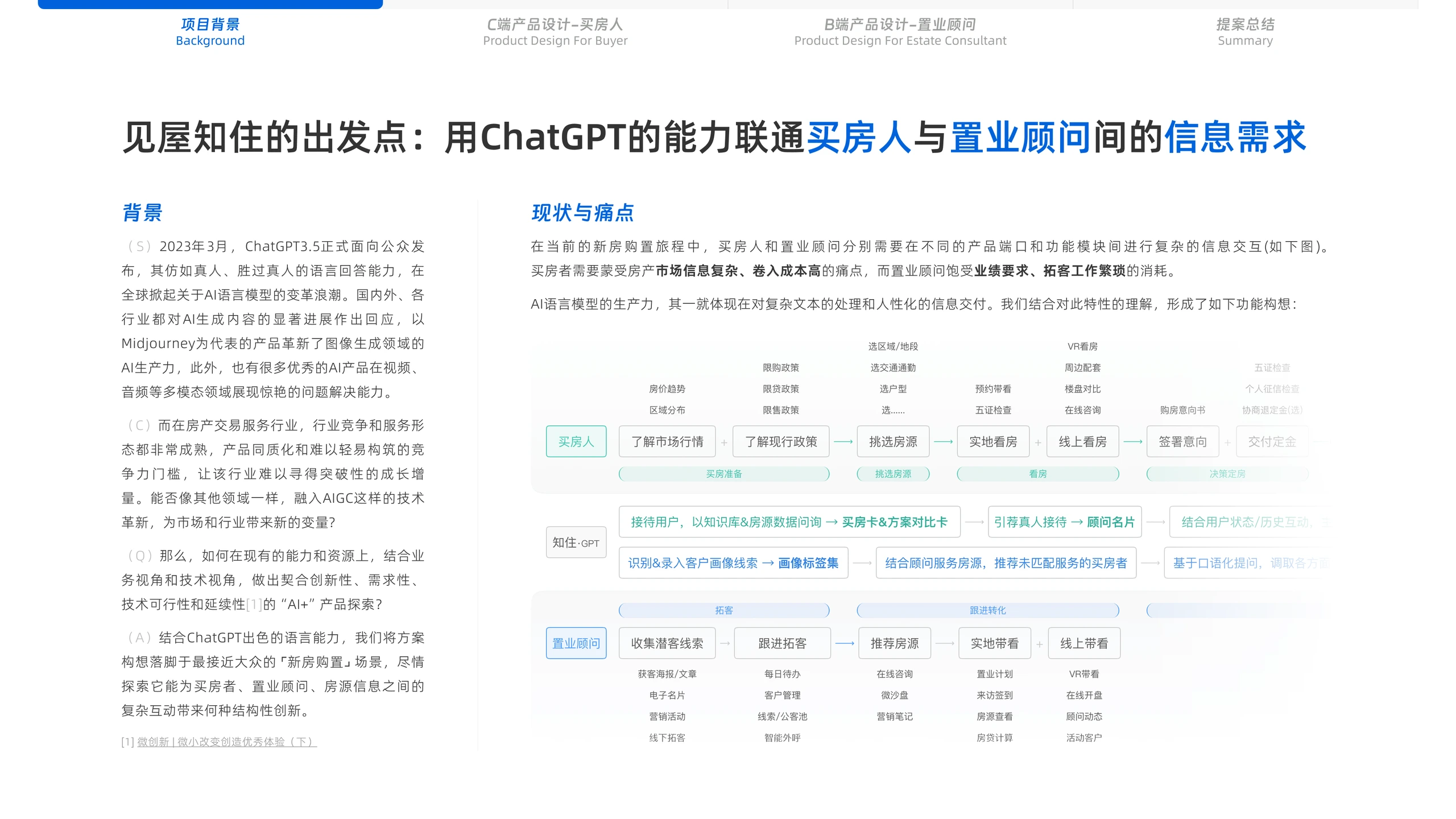Click the blue 置业顾问 role box in the diagram
1456x819 pixels.
click(x=576, y=643)
